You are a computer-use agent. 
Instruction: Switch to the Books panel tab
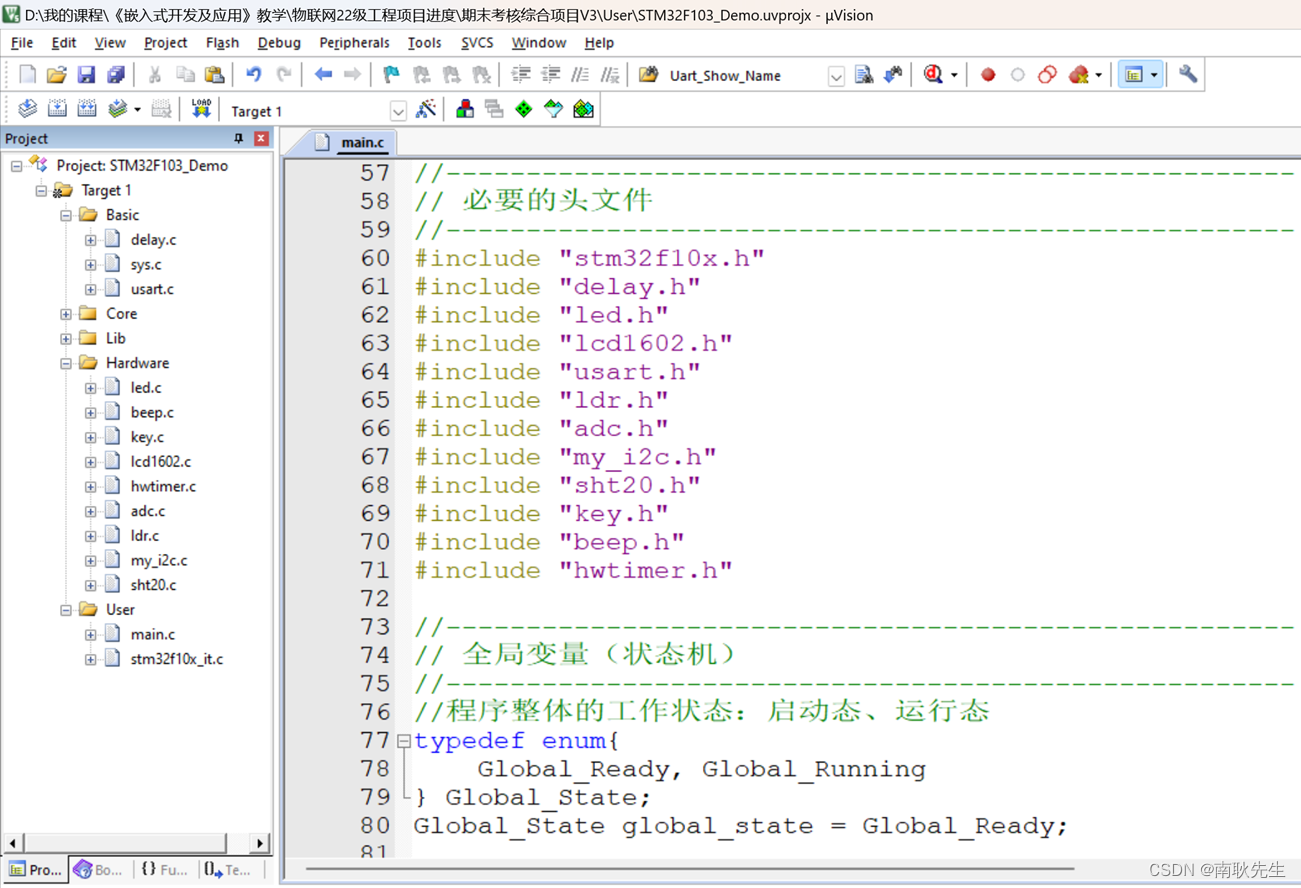(99, 870)
